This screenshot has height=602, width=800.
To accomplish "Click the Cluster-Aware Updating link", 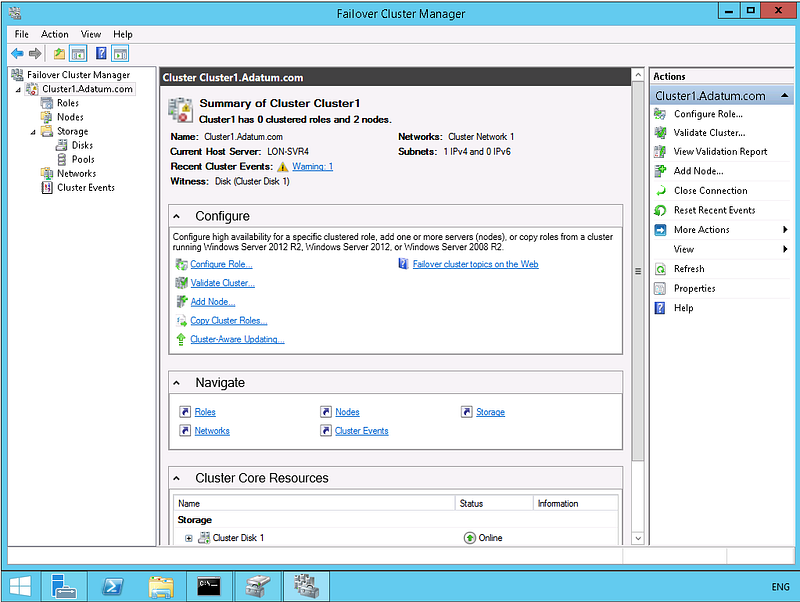I will tap(237, 339).
